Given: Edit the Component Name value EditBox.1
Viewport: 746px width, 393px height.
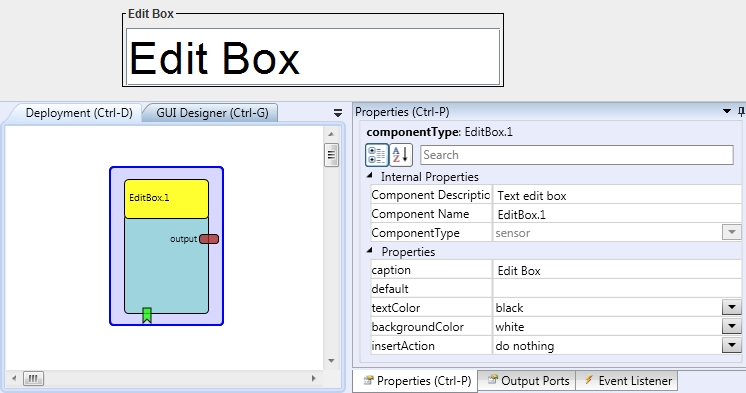Looking at the screenshot, I should click(617, 215).
